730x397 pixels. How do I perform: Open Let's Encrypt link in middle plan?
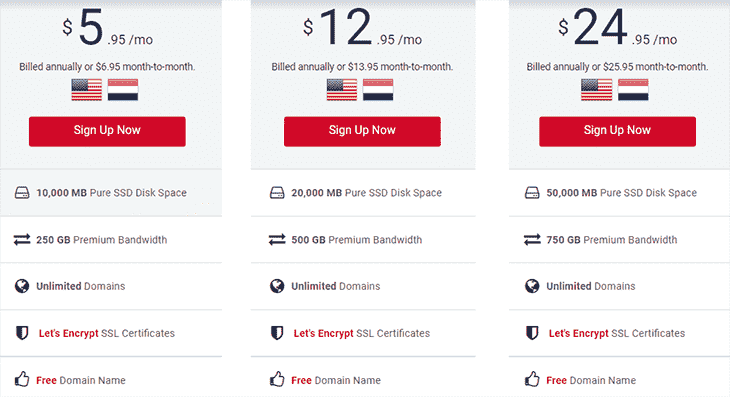pos(324,333)
